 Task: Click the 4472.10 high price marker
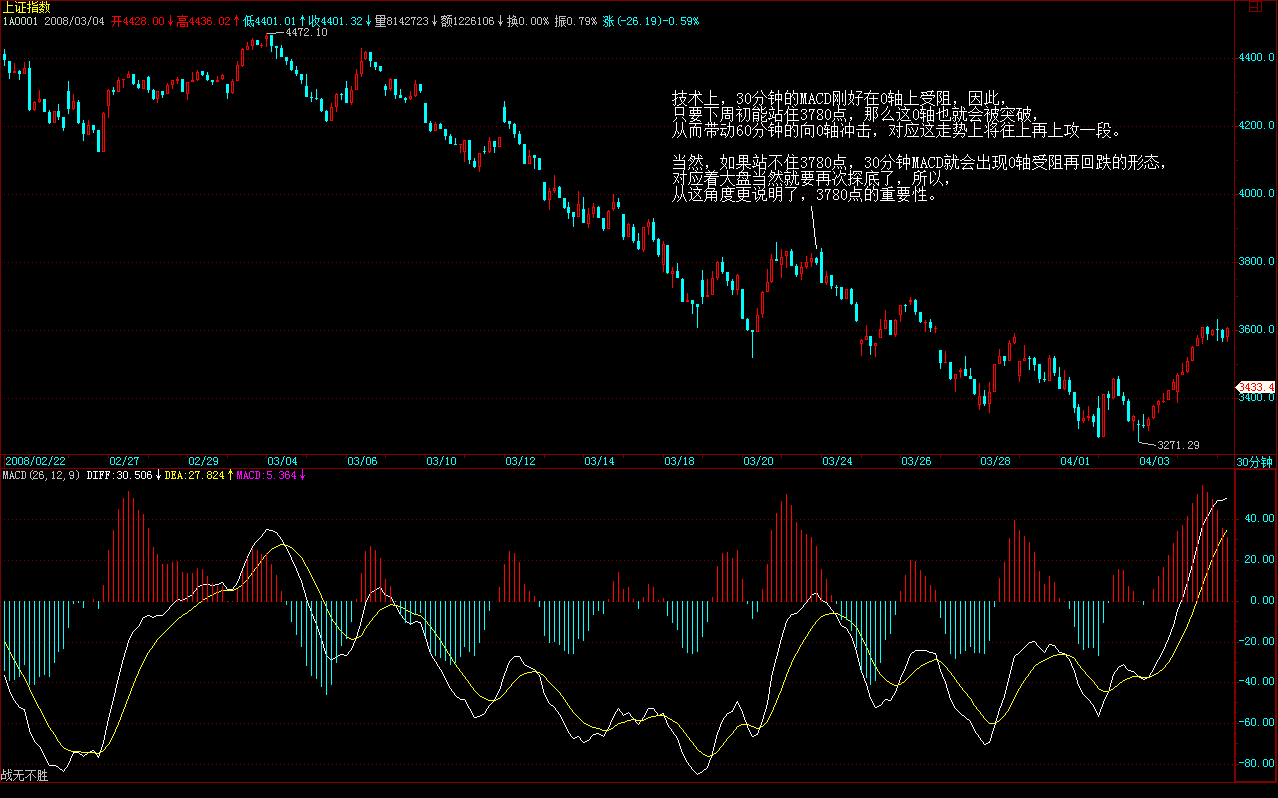coord(306,33)
